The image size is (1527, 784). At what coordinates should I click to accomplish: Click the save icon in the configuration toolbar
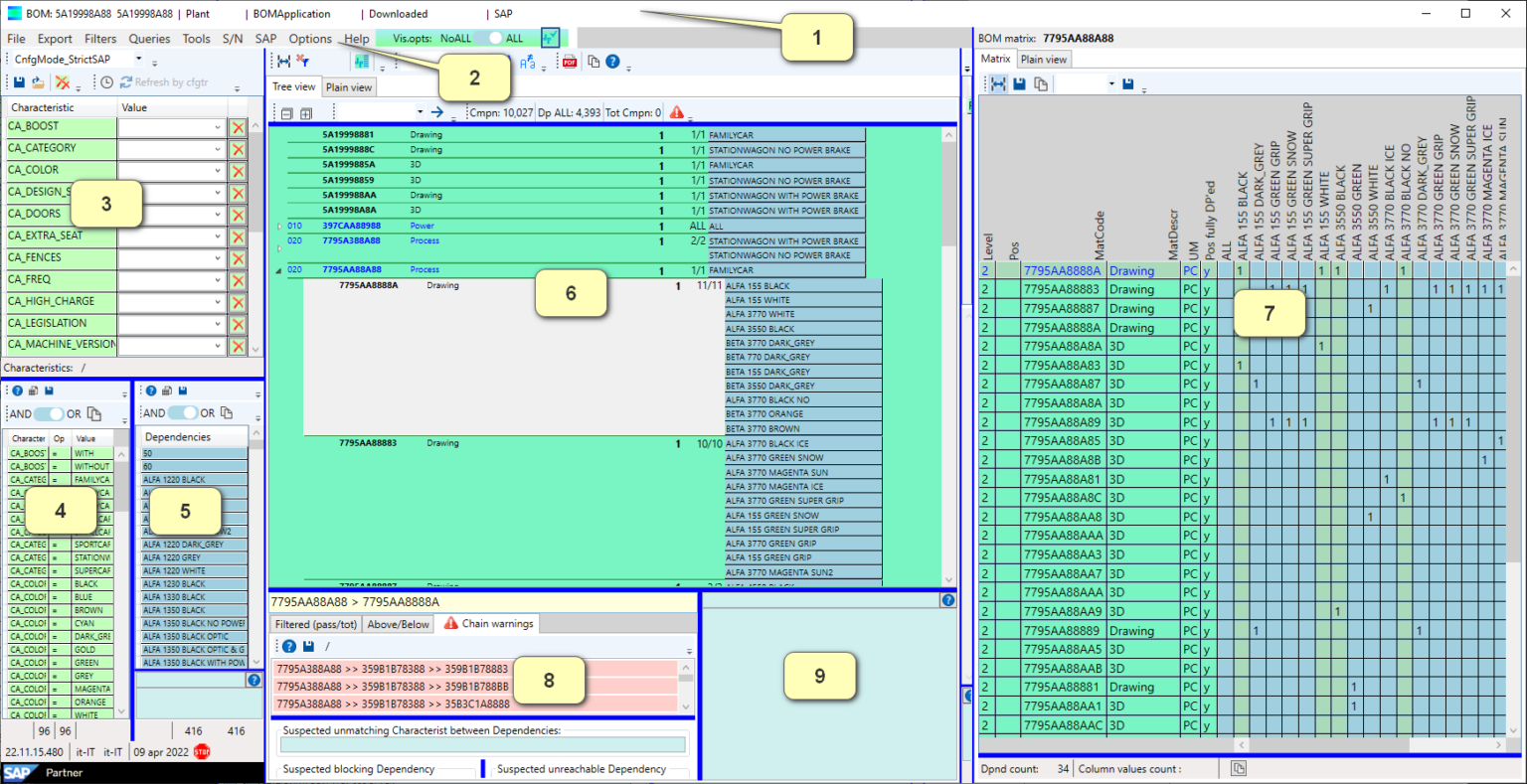[19, 82]
